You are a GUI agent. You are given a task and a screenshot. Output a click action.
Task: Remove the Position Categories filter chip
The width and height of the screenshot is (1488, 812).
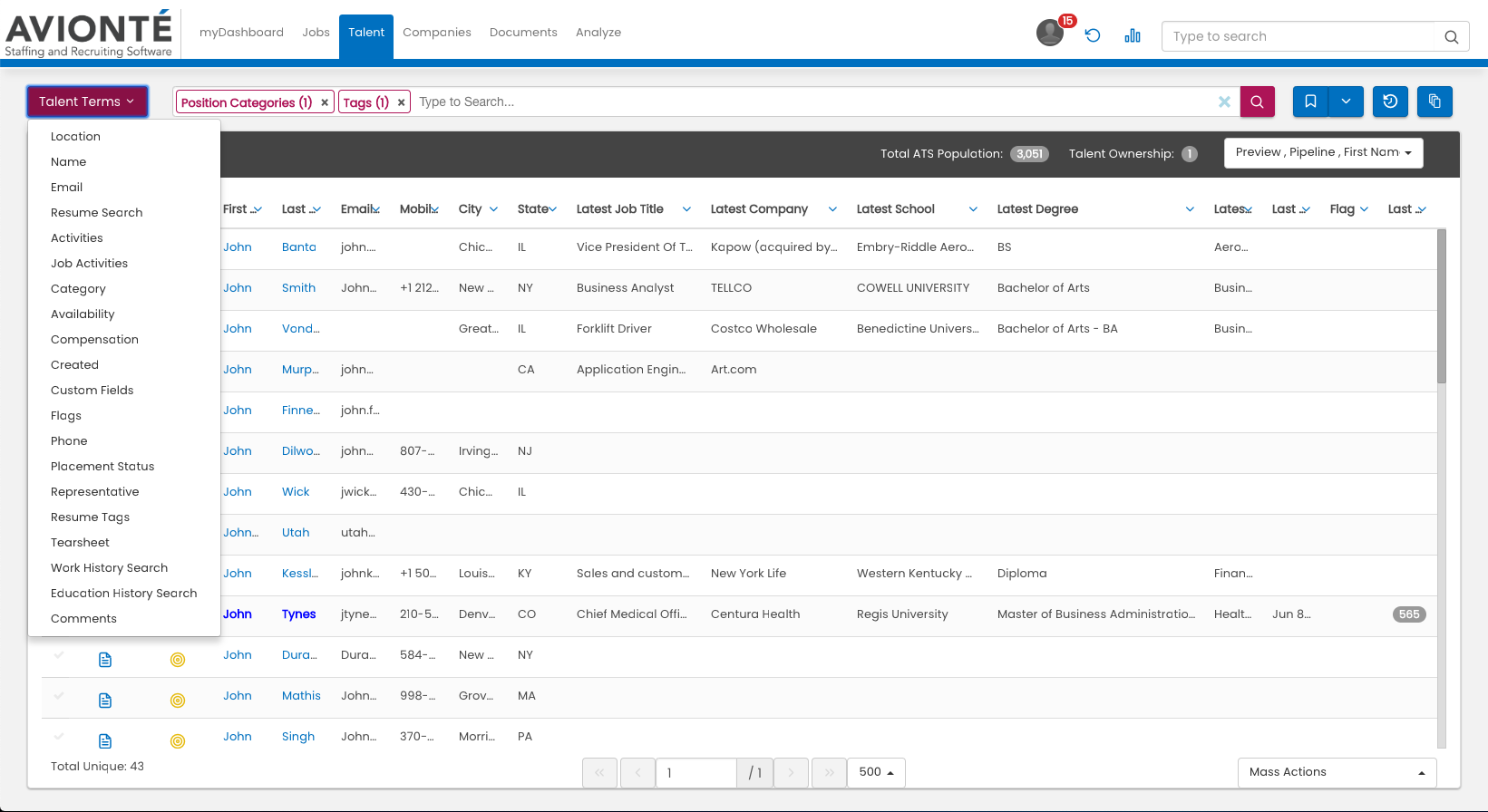click(325, 102)
